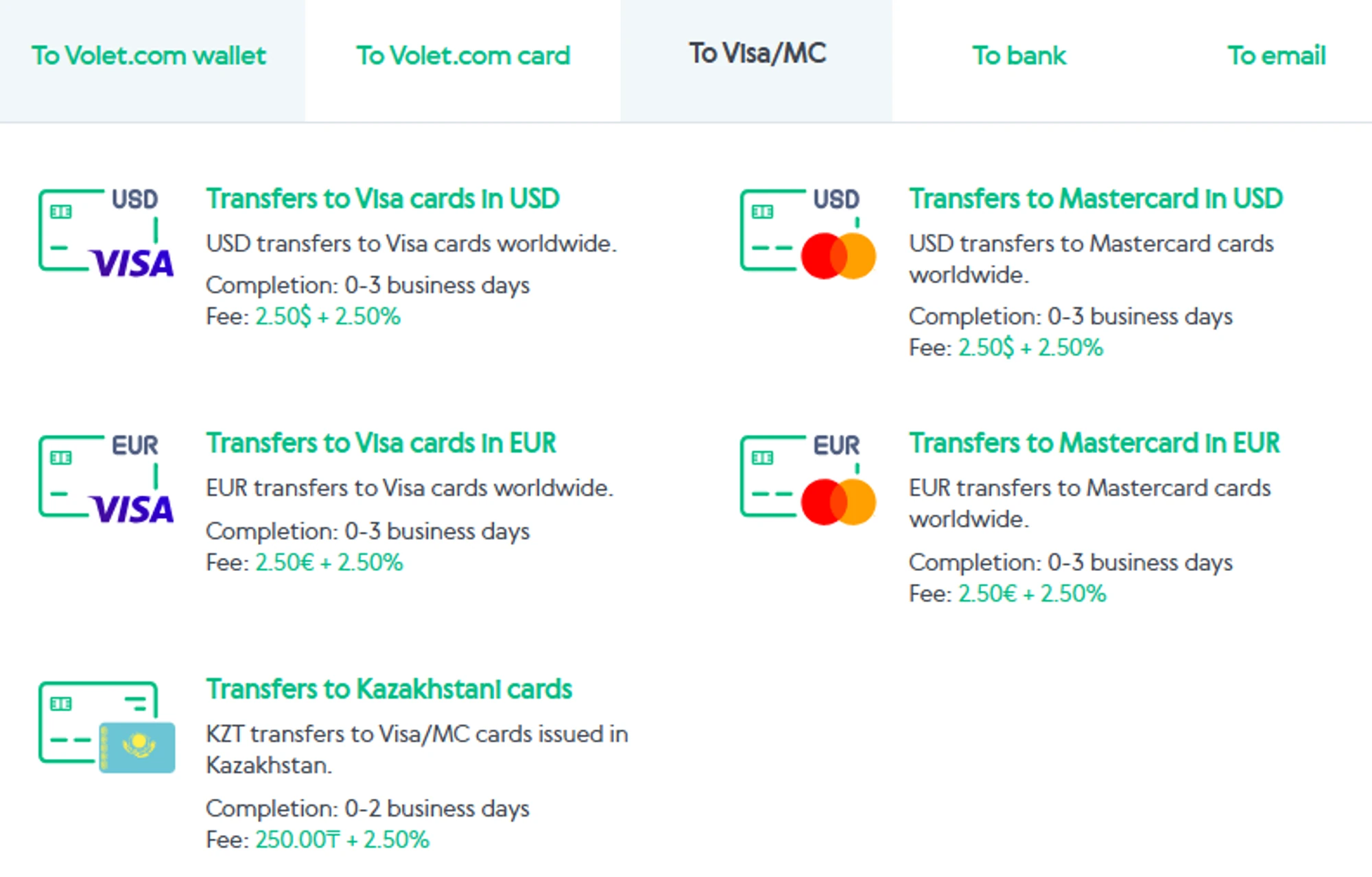Viewport: 1372px width, 877px height.
Task: Open Transfers to Visa cards in EUR
Action: pos(381,443)
